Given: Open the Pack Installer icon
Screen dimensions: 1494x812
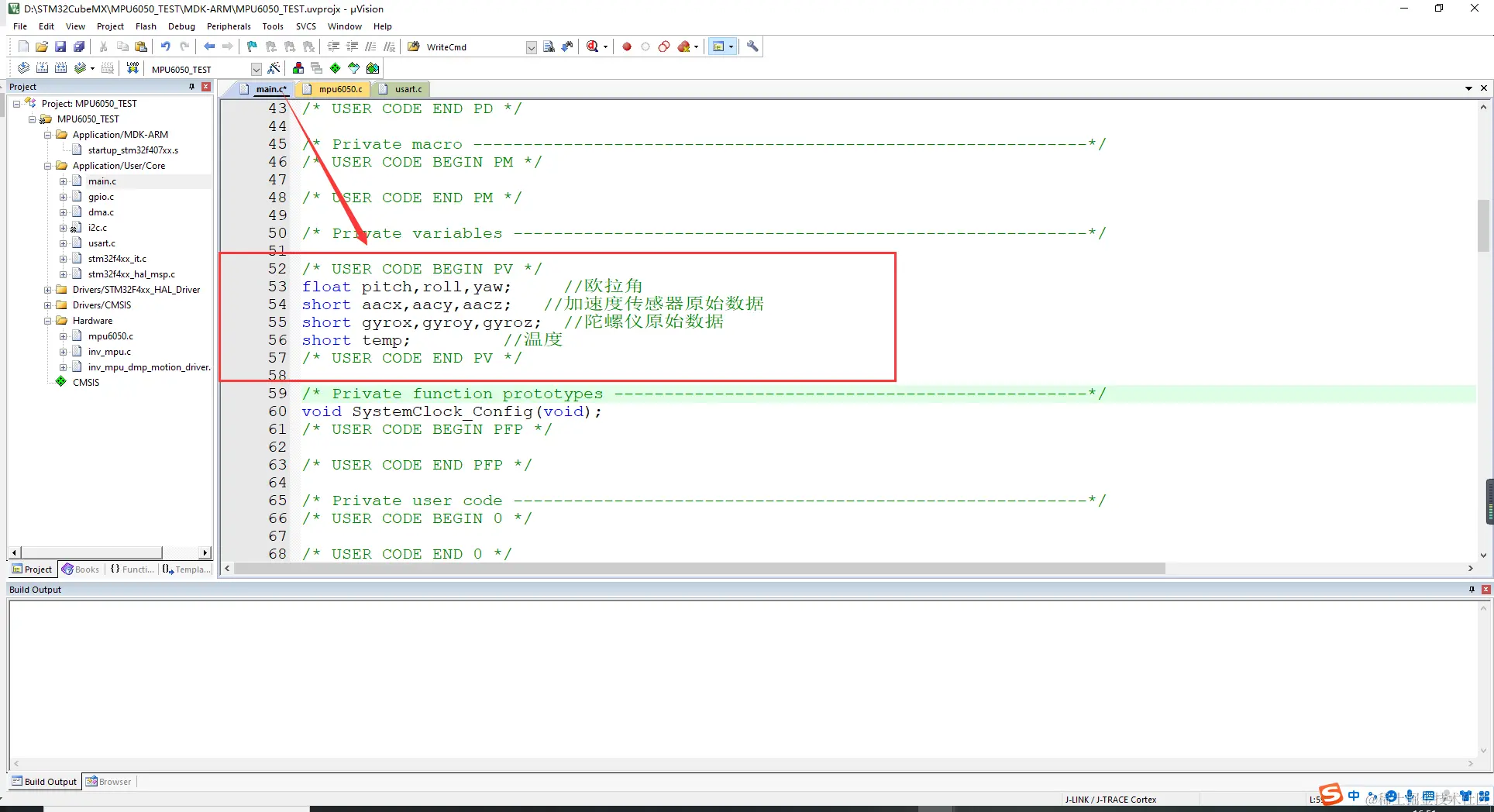Looking at the screenshot, I should click(373, 68).
